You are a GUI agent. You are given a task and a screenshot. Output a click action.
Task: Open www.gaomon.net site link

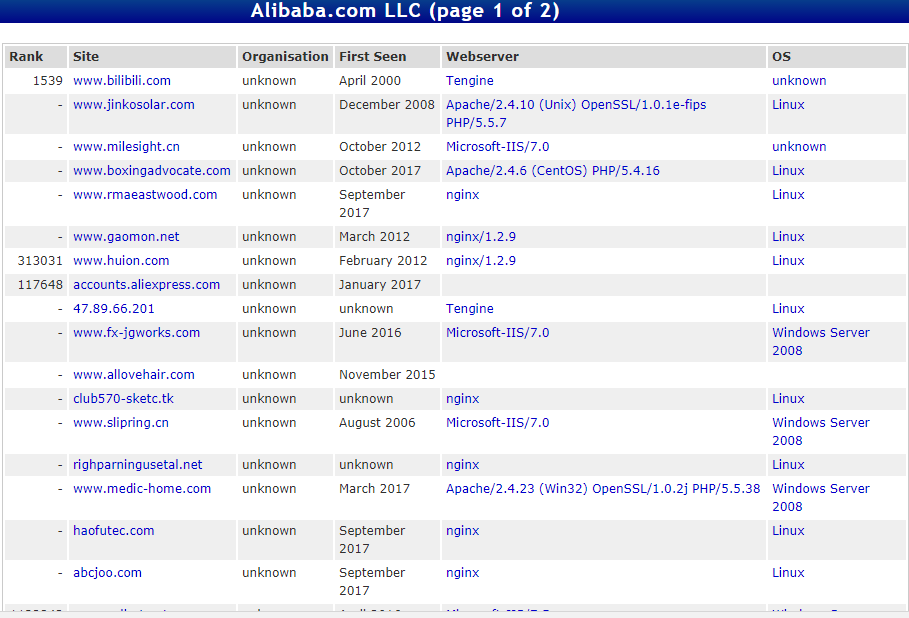[x=126, y=237]
